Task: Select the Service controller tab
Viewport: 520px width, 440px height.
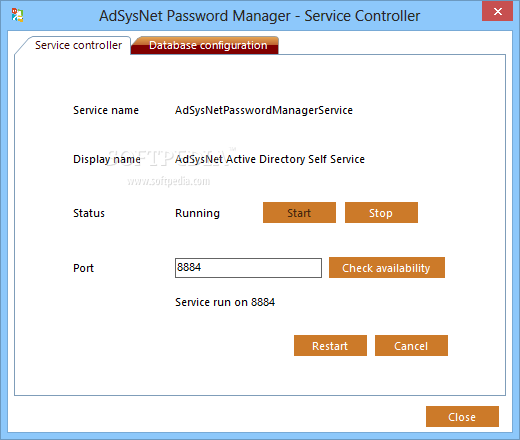Action: (78, 45)
